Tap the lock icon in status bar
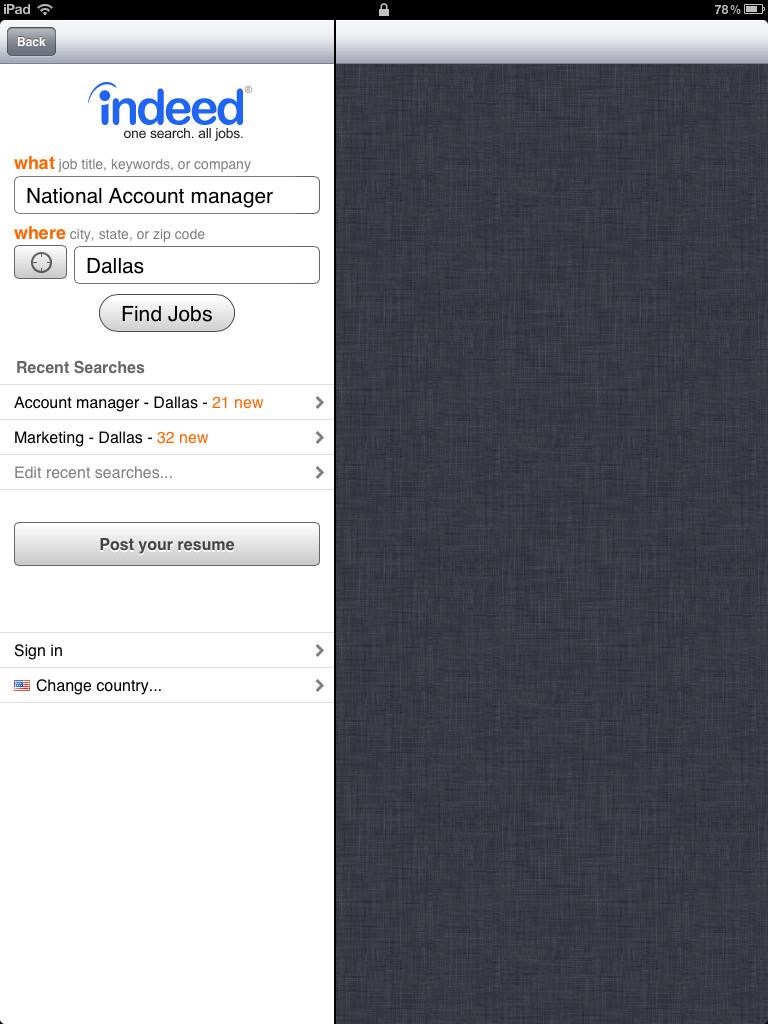This screenshot has width=768, height=1024. click(x=384, y=9)
